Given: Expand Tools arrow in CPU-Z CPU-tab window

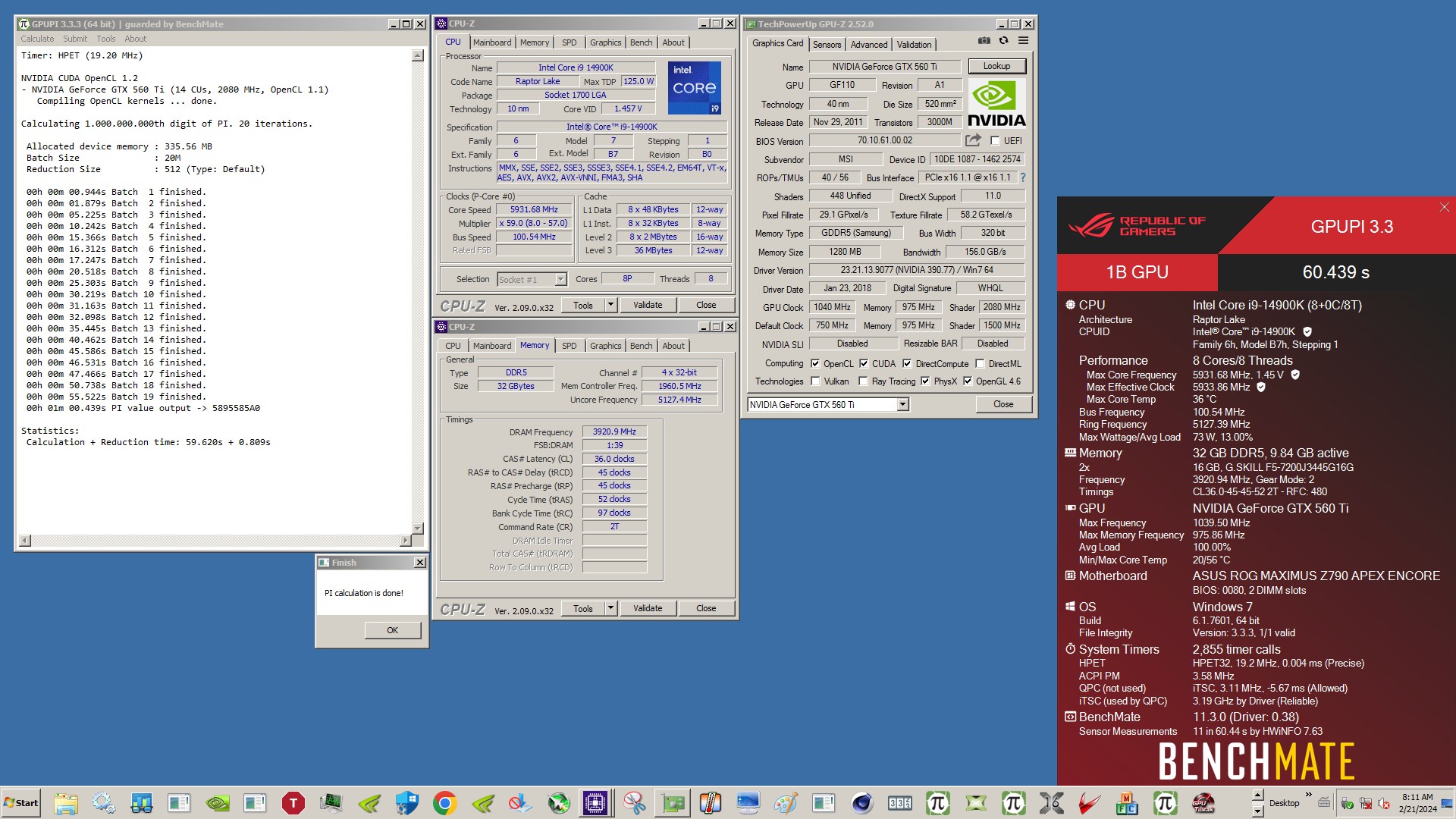Looking at the screenshot, I should point(610,305).
